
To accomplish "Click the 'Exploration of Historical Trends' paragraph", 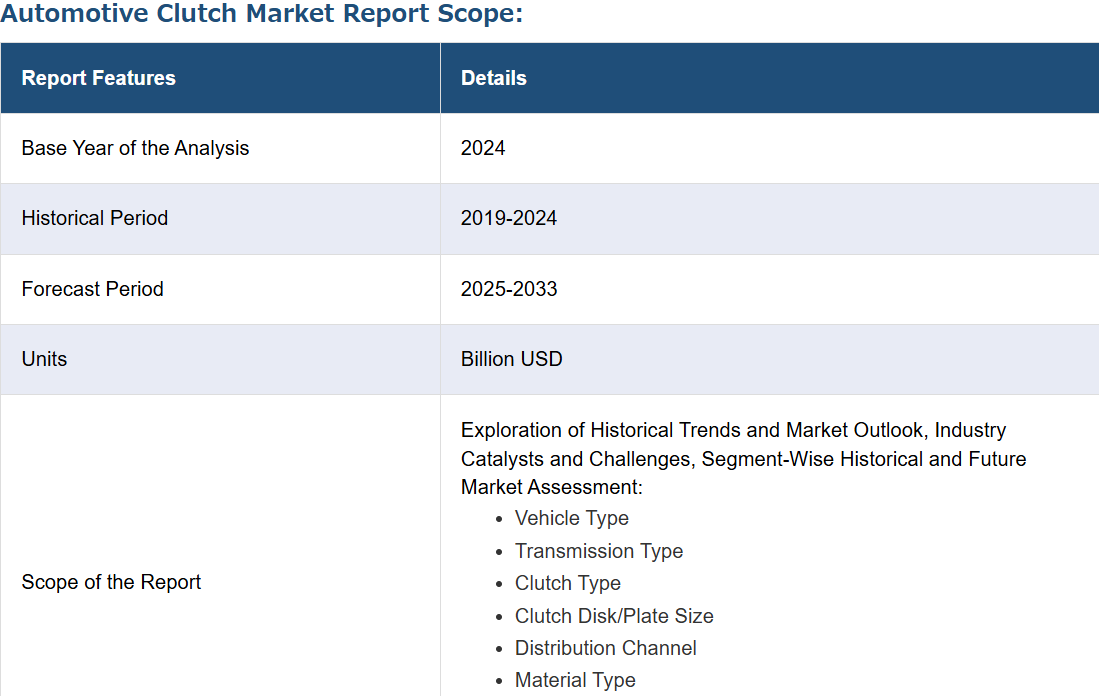I will click(x=744, y=458).
